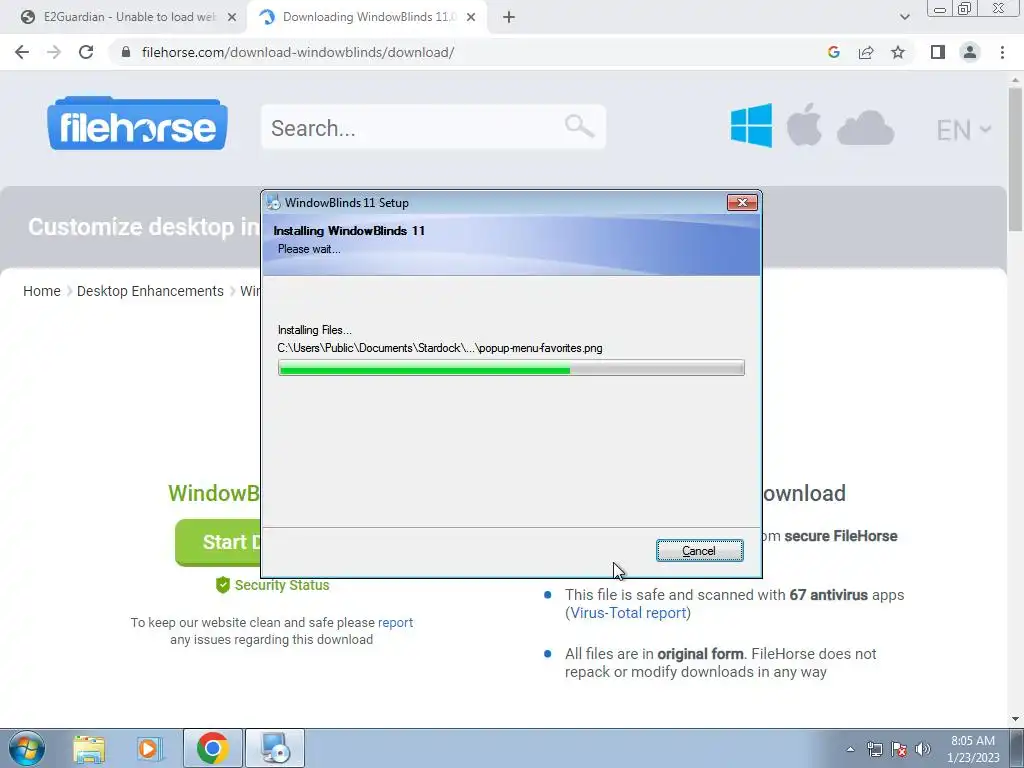1024x768 pixels.
Task: Open the network tray icon
Action: 875,749
